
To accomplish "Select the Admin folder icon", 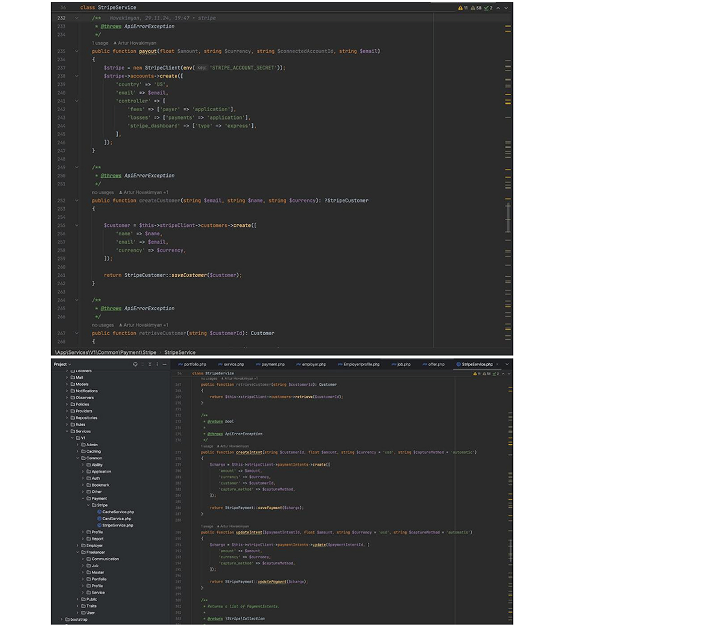I will pos(83,445).
